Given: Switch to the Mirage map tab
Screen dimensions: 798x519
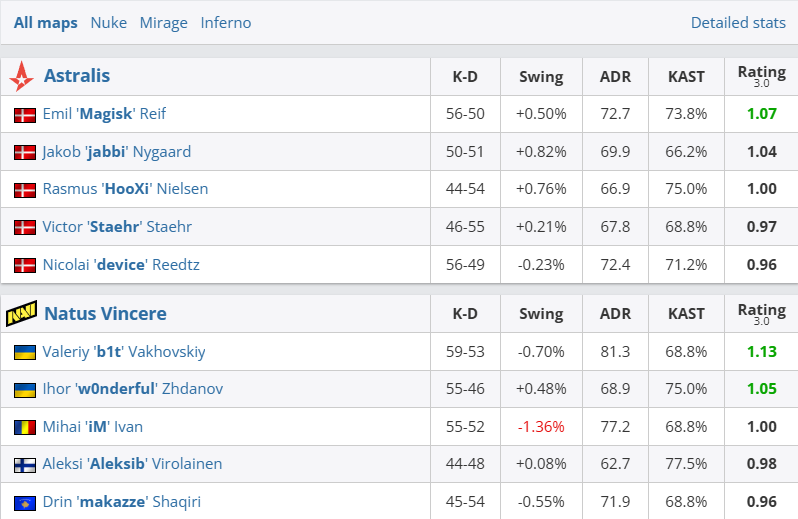Looking at the screenshot, I should click(163, 22).
